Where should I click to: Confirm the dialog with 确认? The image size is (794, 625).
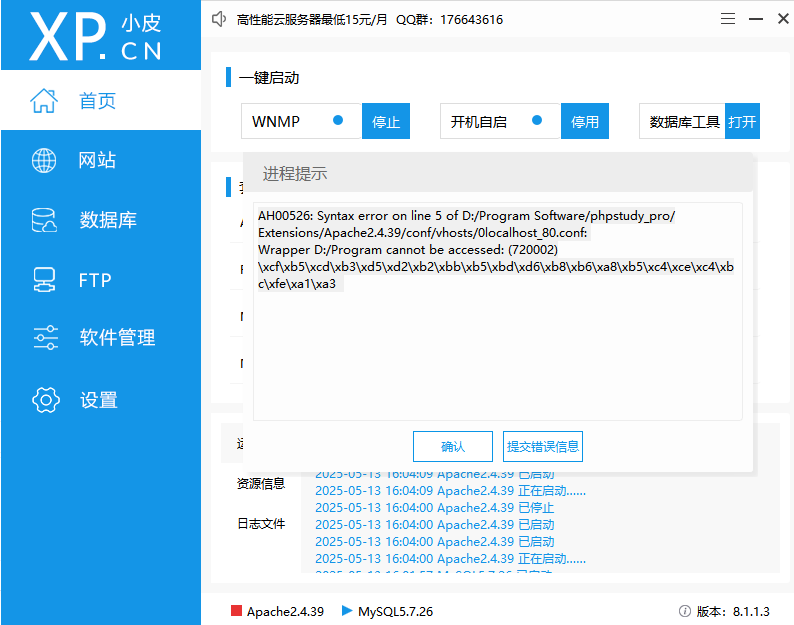(x=453, y=446)
